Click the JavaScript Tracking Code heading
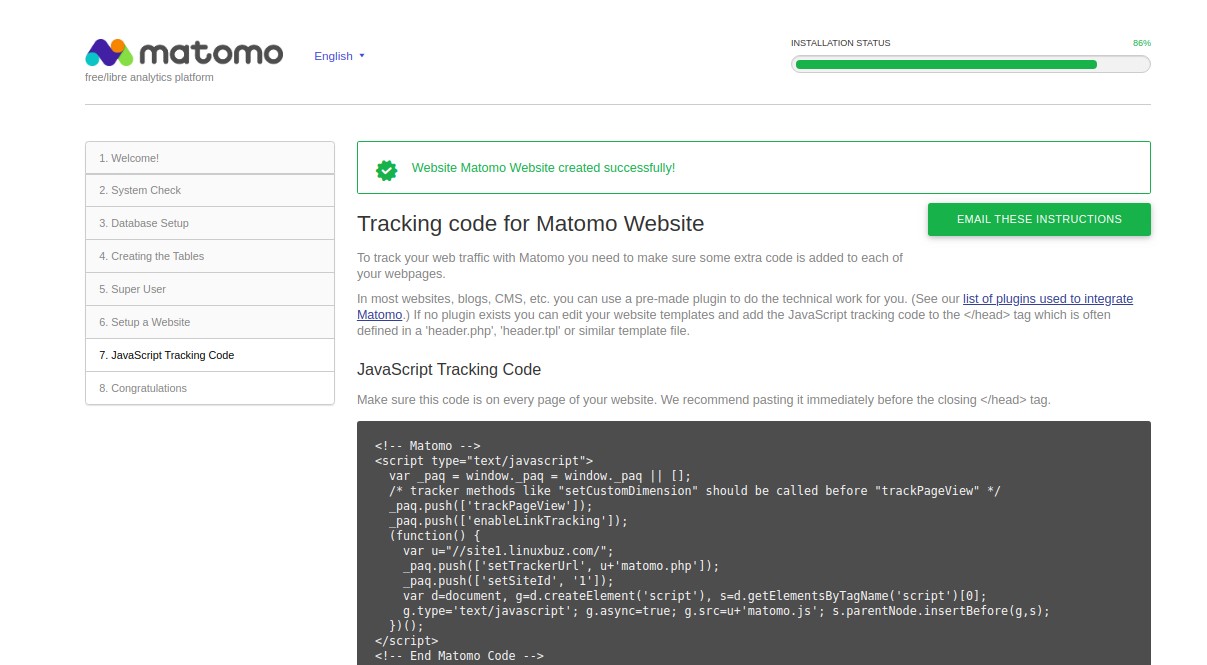Image resolution: width=1207 pixels, height=665 pixels. [449, 369]
